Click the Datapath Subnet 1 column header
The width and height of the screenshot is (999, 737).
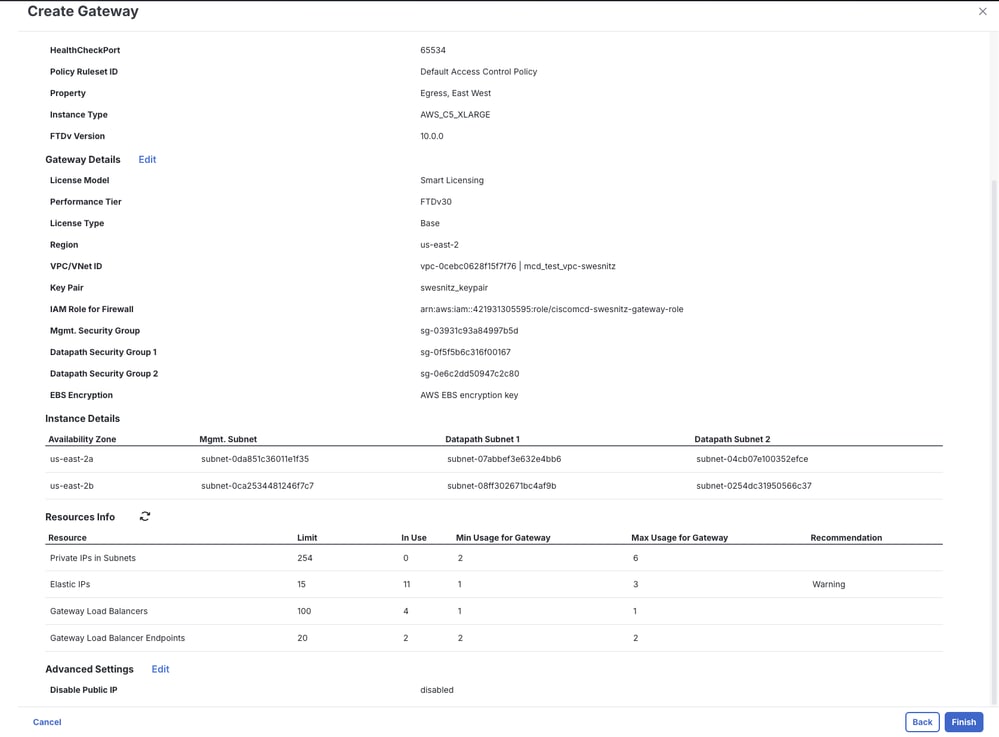tap(482, 440)
